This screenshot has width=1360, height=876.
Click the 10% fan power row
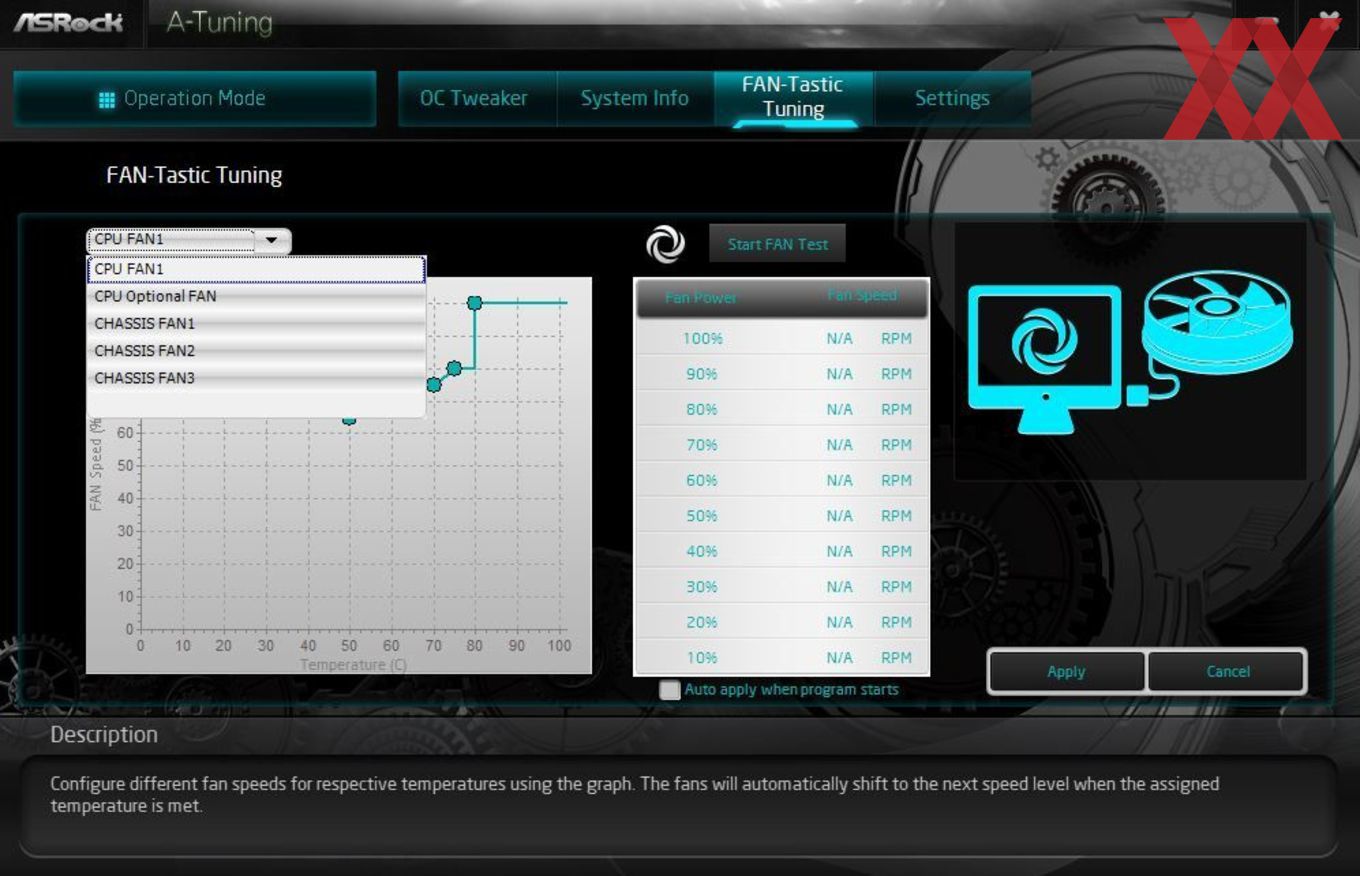click(x=782, y=658)
